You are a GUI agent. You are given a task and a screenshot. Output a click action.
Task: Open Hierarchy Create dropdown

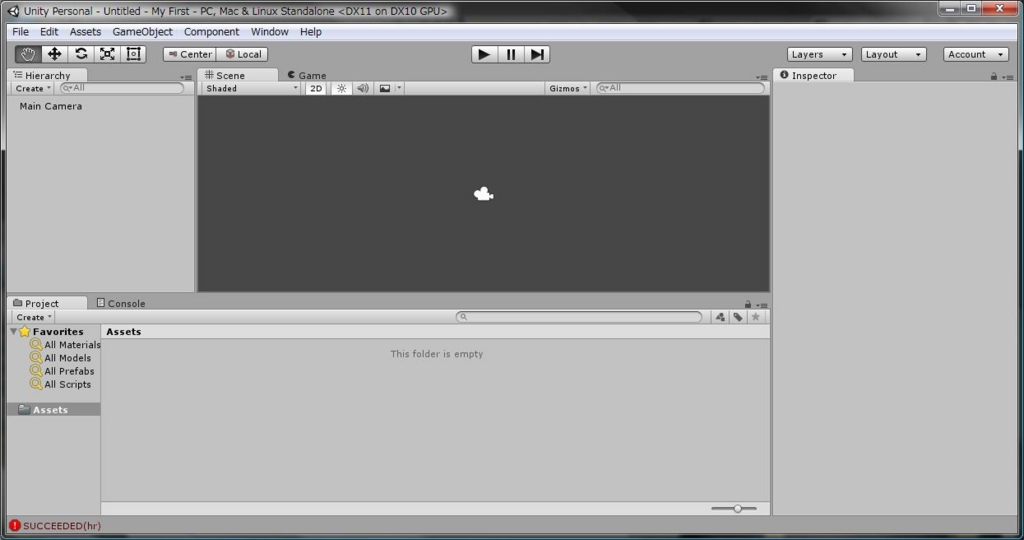pyautogui.click(x=33, y=88)
